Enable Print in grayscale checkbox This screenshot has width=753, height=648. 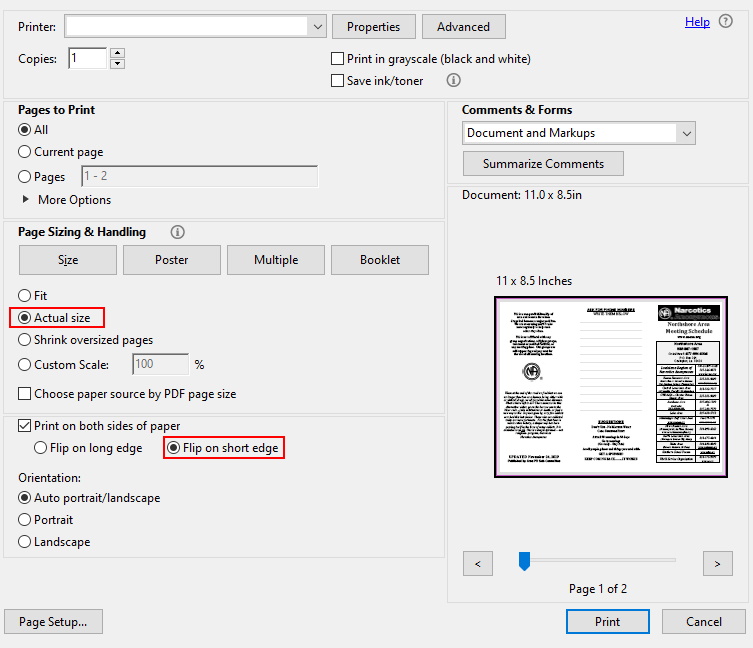pyautogui.click(x=338, y=59)
